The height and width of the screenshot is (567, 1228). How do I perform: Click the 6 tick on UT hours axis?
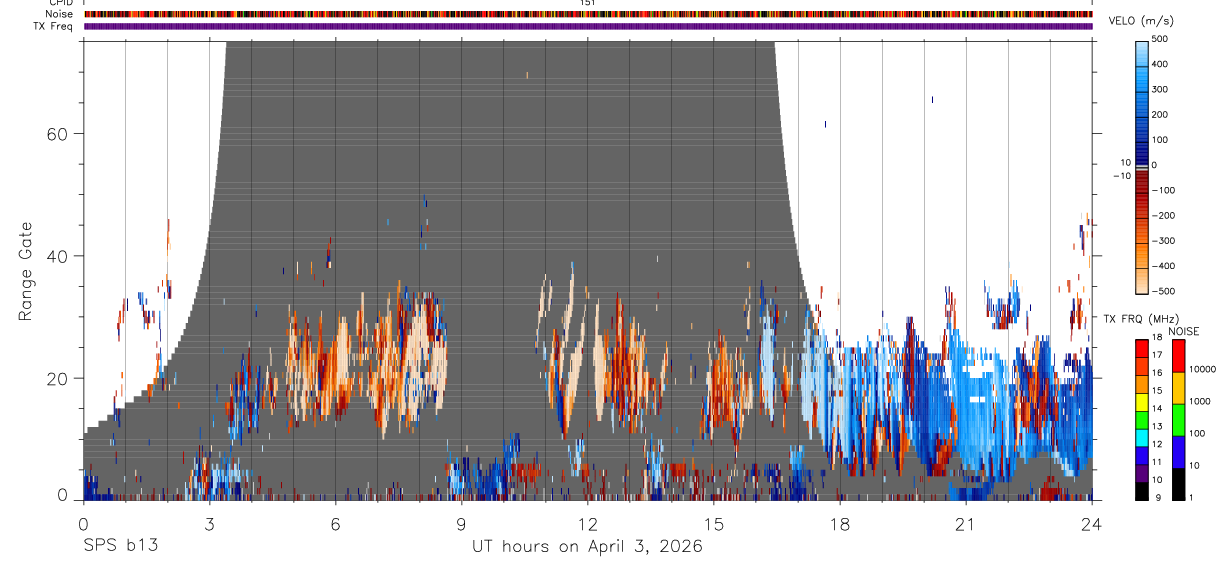coord(335,523)
